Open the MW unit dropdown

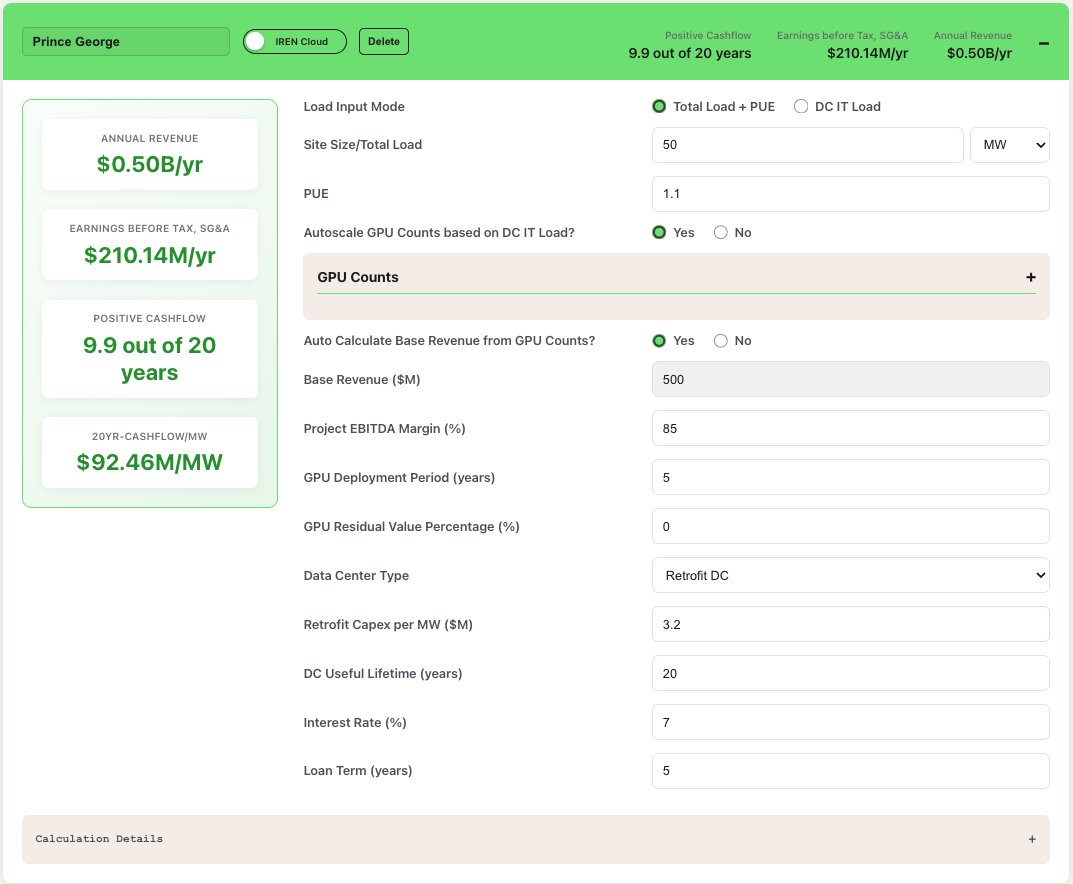point(1010,145)
